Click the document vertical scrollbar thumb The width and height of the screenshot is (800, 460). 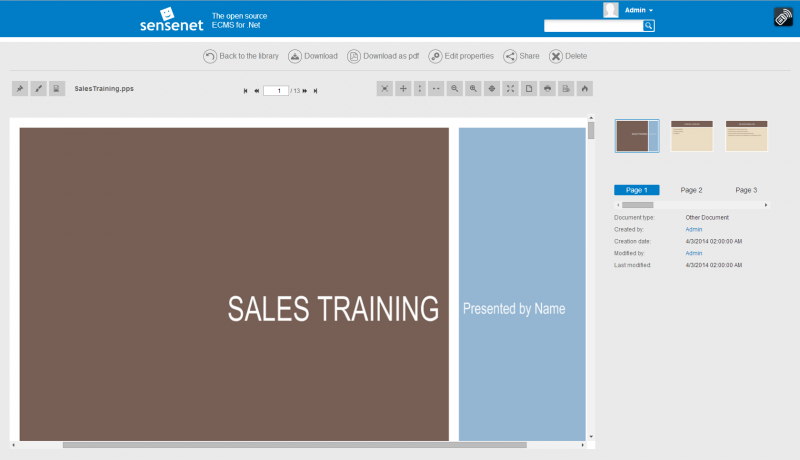pyautogui.click(x=591, y=131)
